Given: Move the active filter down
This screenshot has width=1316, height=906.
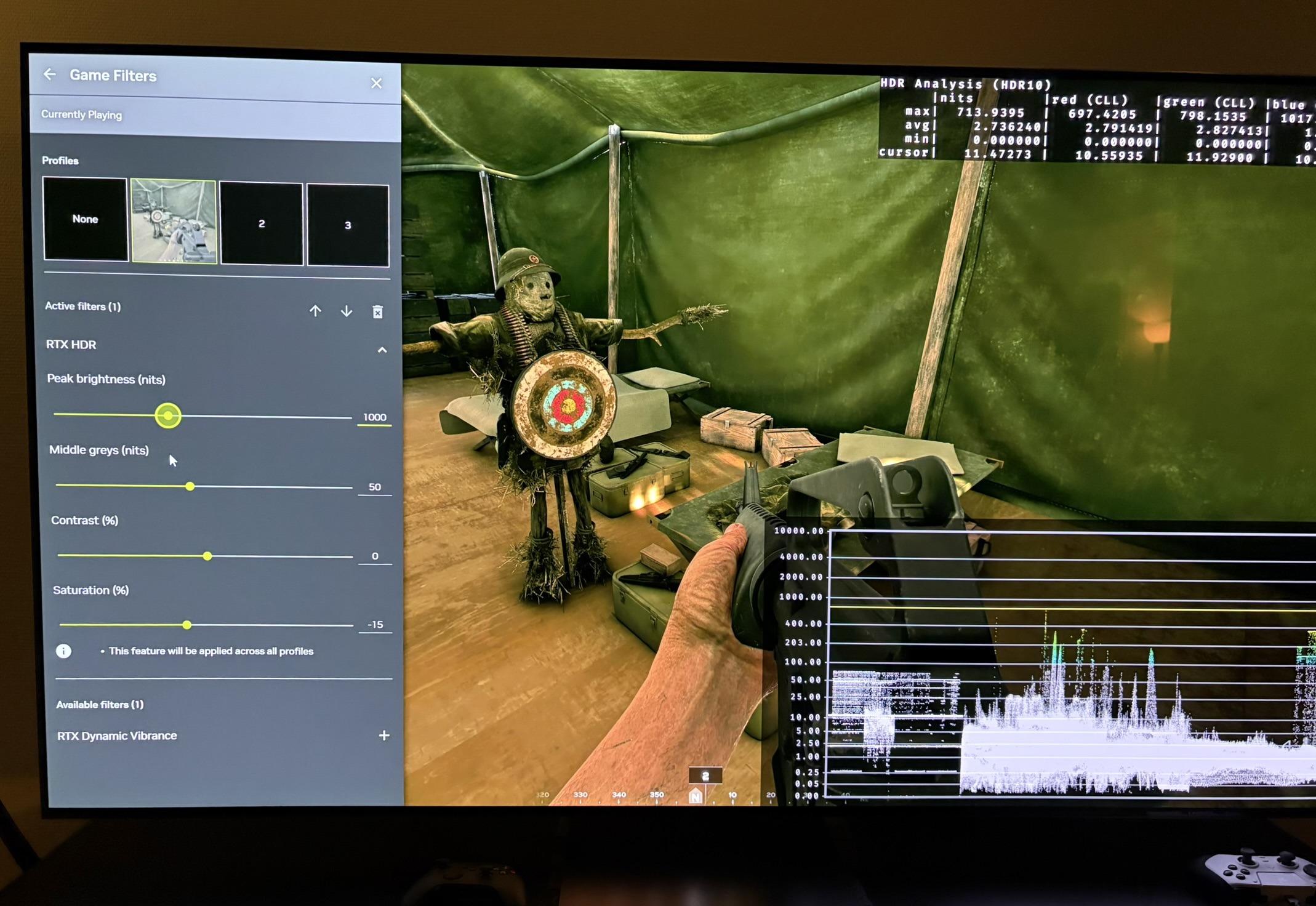Looking at the screenshot, I should coord(347,311).
